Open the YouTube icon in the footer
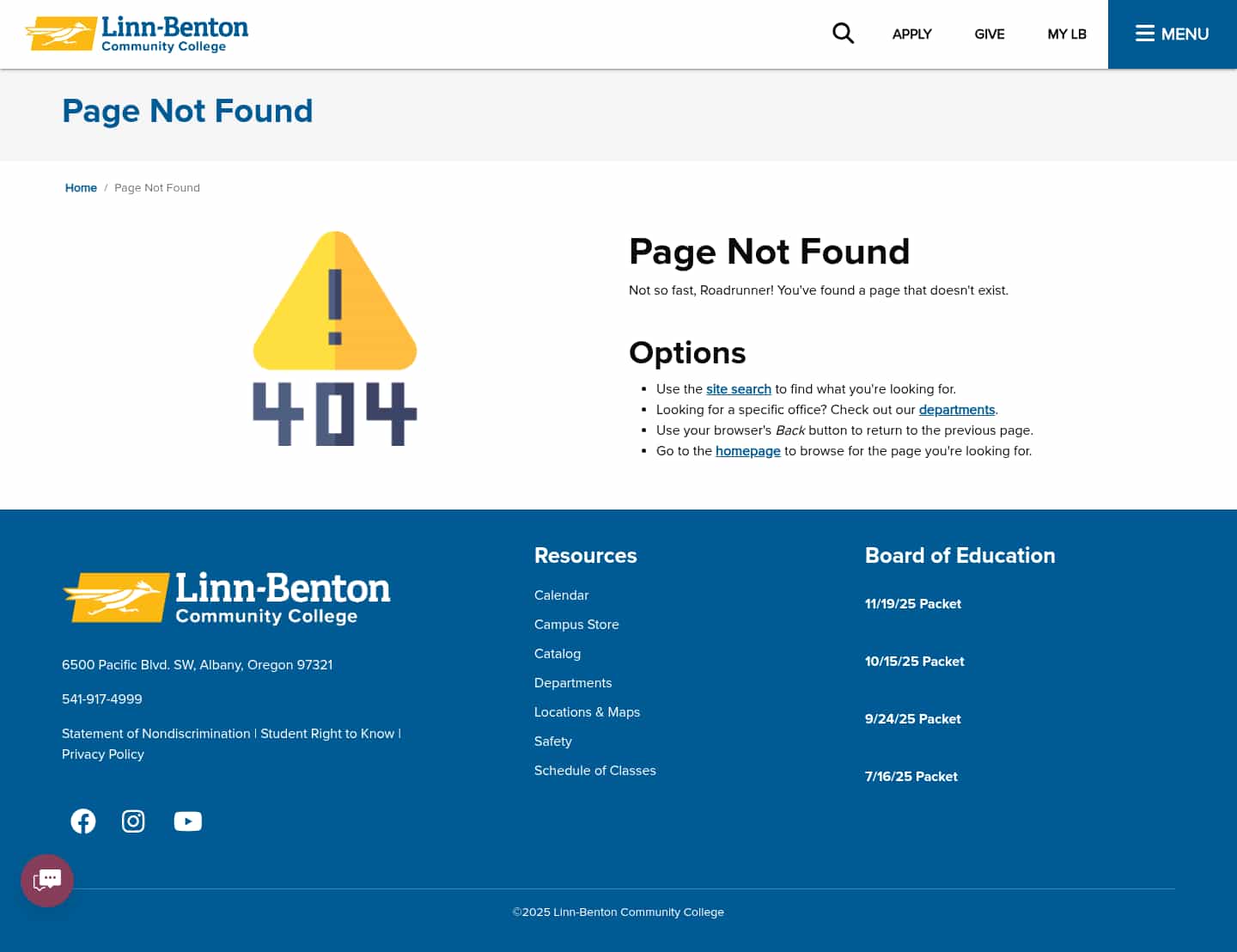Viewport: 1237px width, 952px height. (x=188, y=821)
